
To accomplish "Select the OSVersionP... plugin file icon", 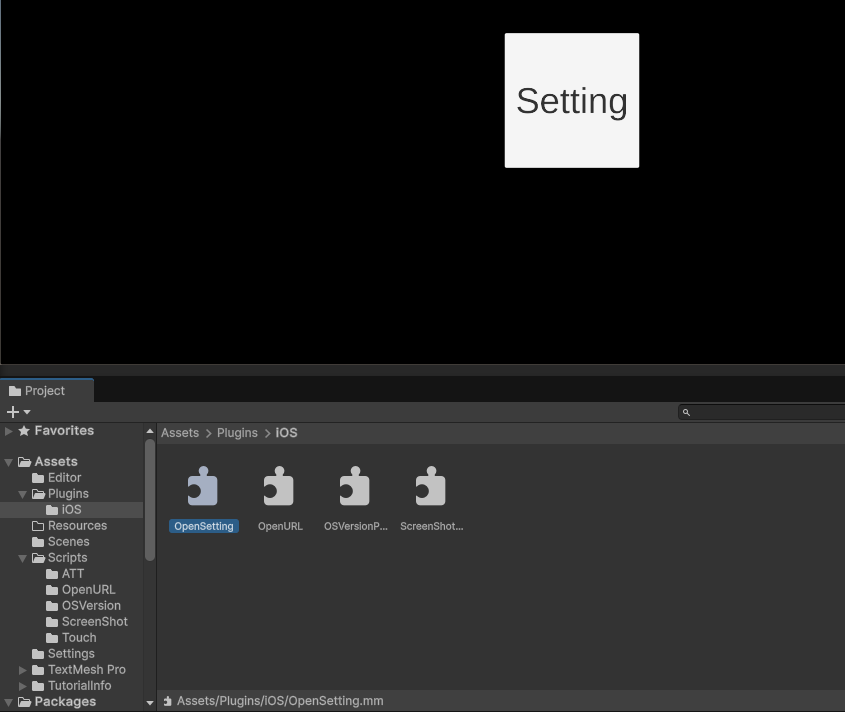I will (x=355, y=487).
